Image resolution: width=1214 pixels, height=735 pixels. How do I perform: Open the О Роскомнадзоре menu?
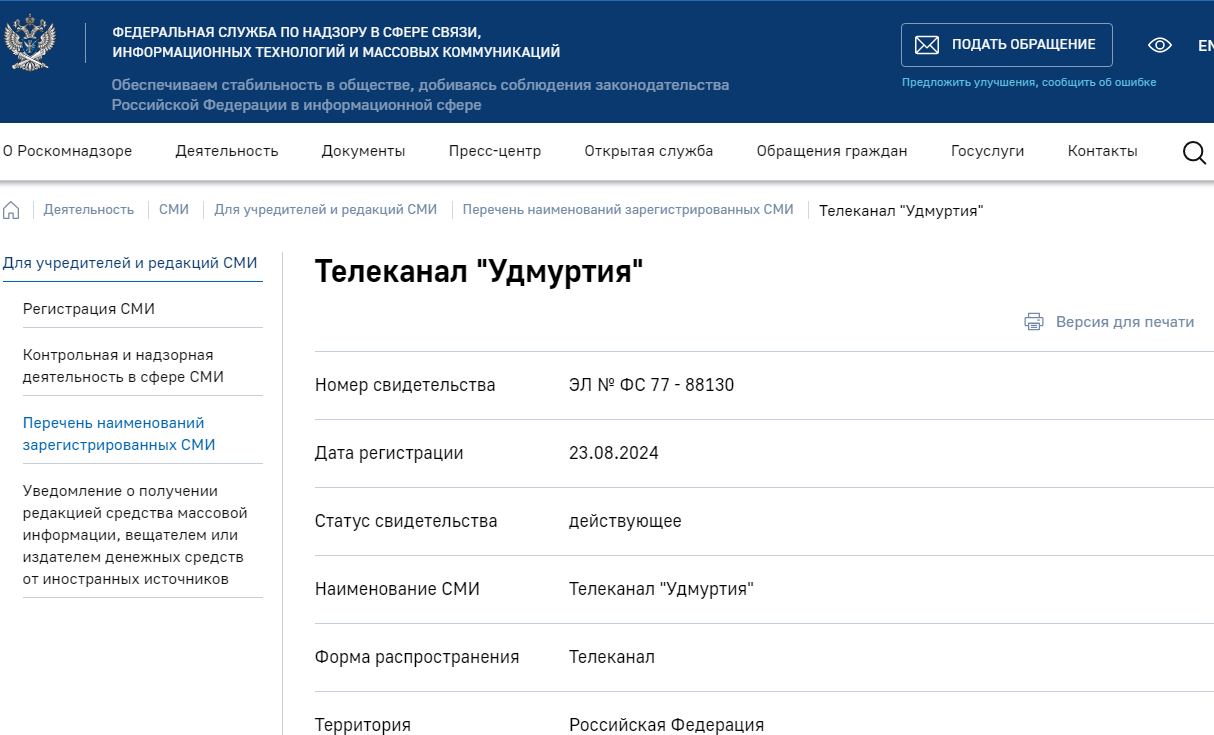(x=67, y=151)
